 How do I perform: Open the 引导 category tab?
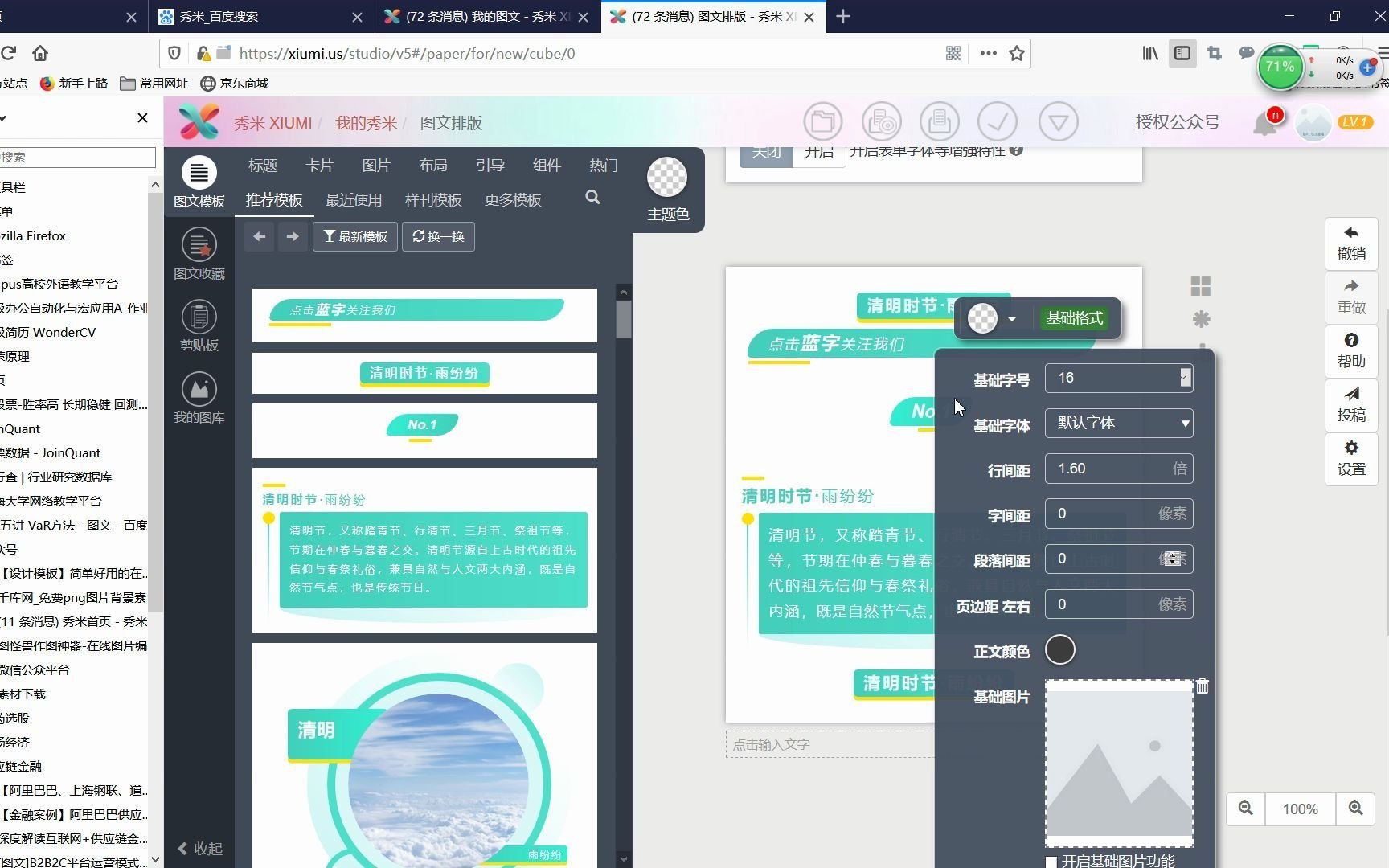tap(490, 165)
